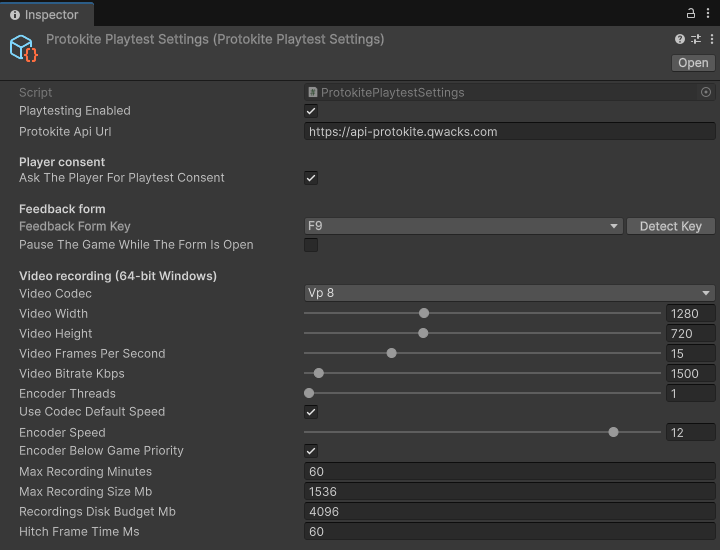Click the ScriptableObject asset icon
Image resolution: width=720 pixels, height=550 pixels.
coord(23,48)
